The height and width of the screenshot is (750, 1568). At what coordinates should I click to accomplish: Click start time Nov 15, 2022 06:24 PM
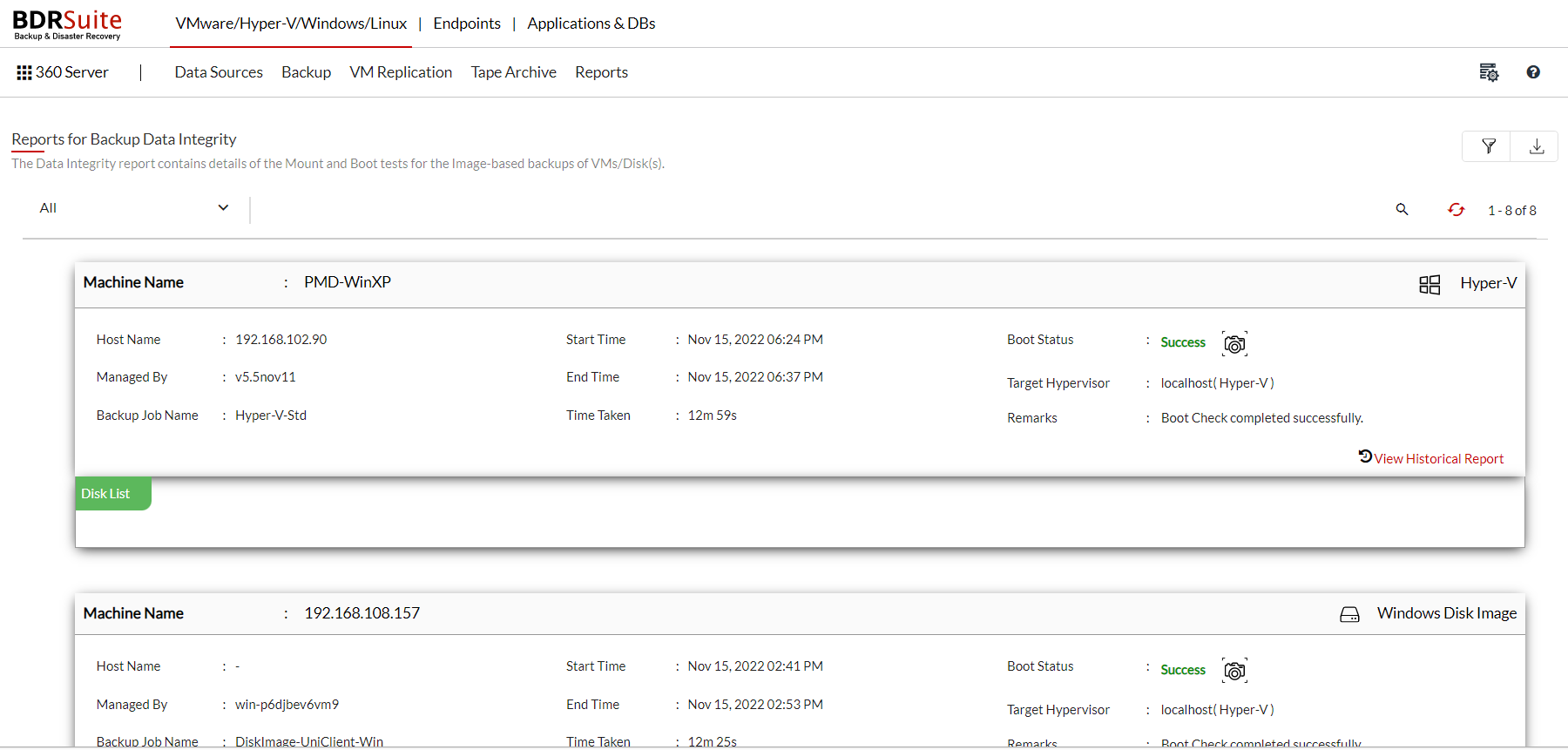tap(755, 340)
